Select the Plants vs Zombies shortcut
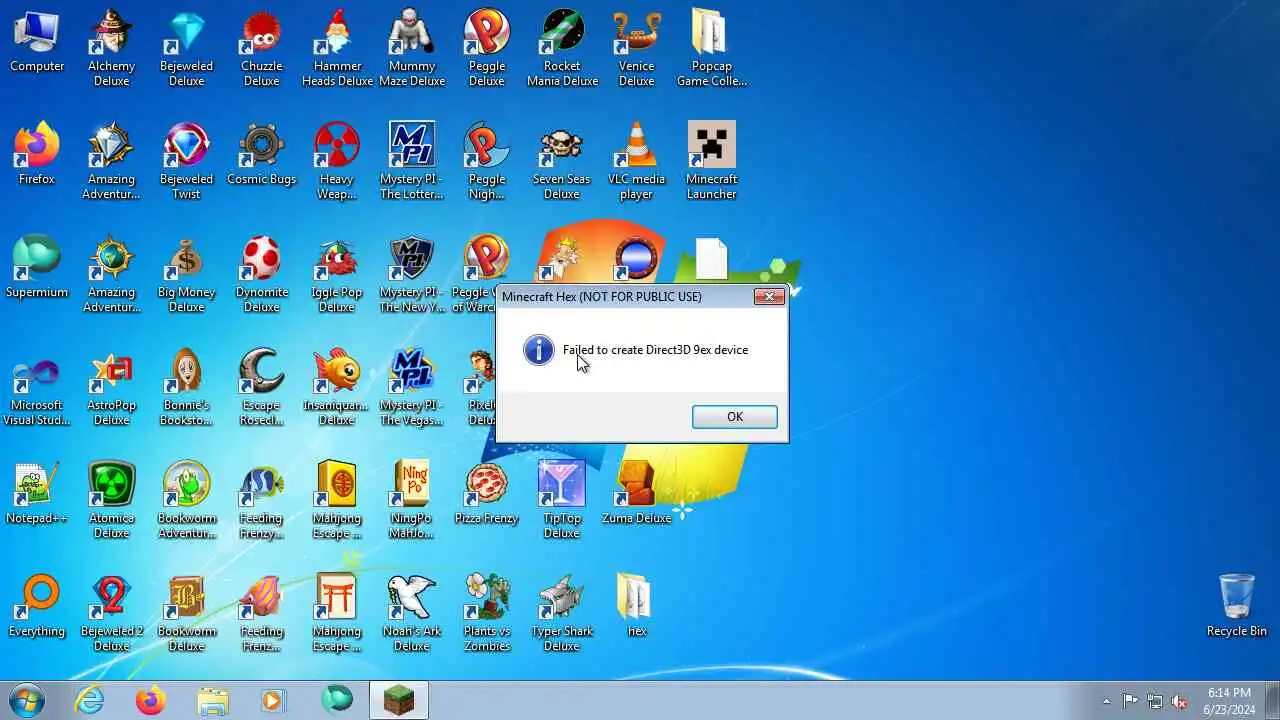 [487, 613]
